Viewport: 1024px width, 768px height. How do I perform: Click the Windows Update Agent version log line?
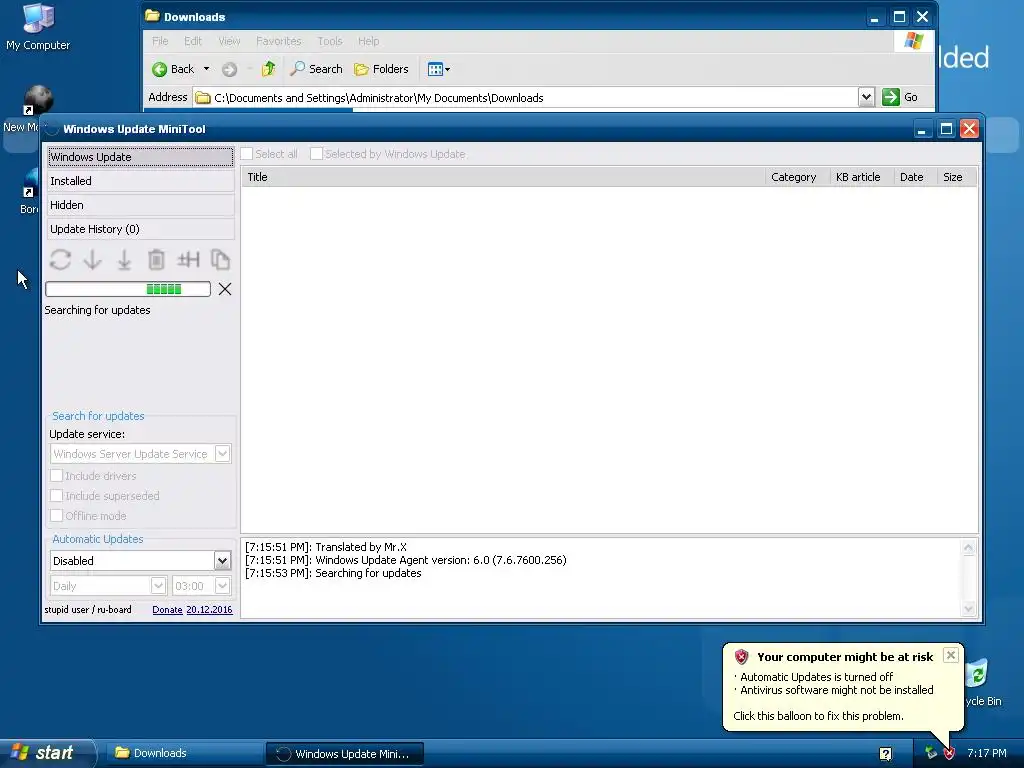point(406,560)
